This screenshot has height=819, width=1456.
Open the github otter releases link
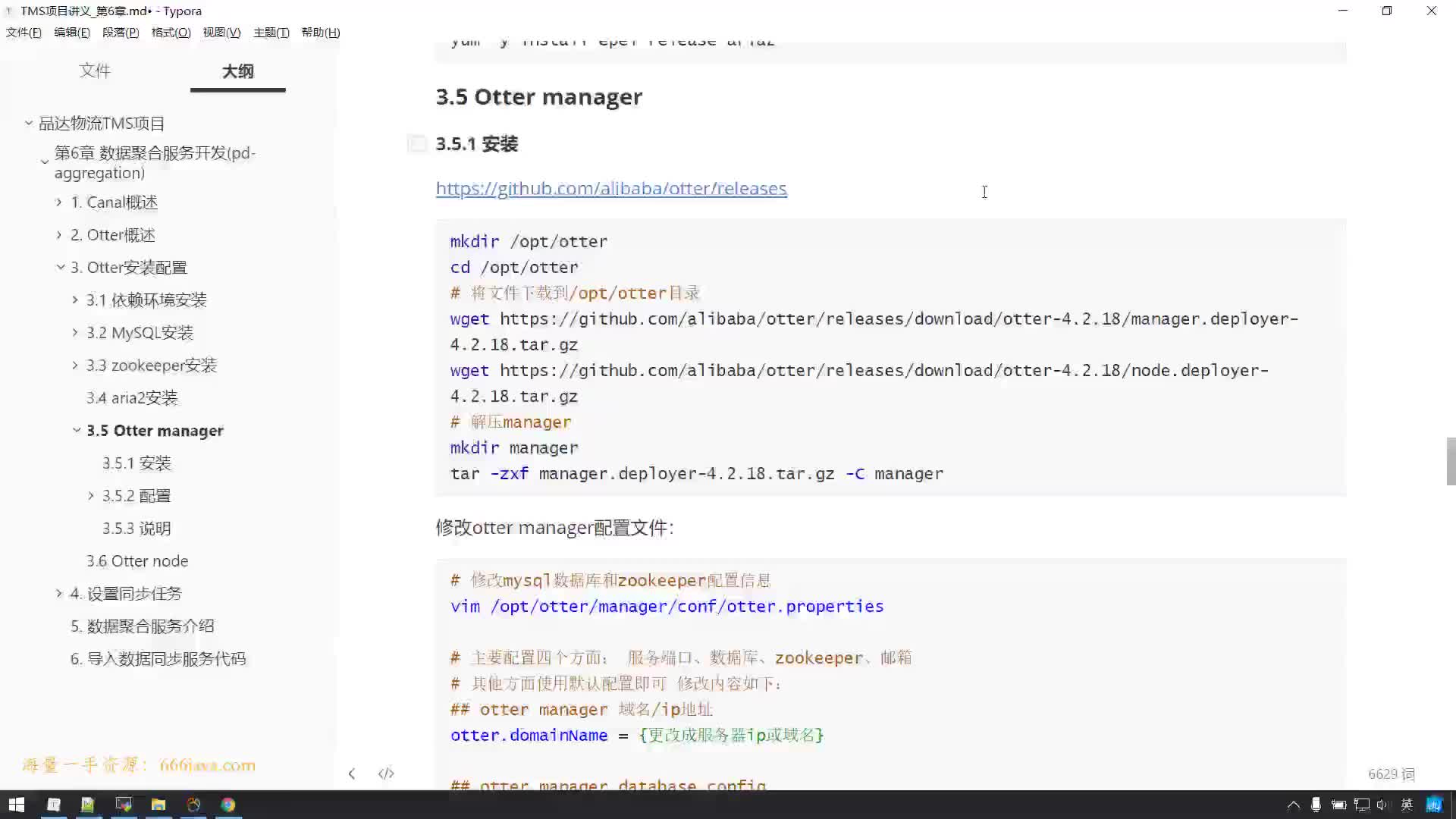611,188
